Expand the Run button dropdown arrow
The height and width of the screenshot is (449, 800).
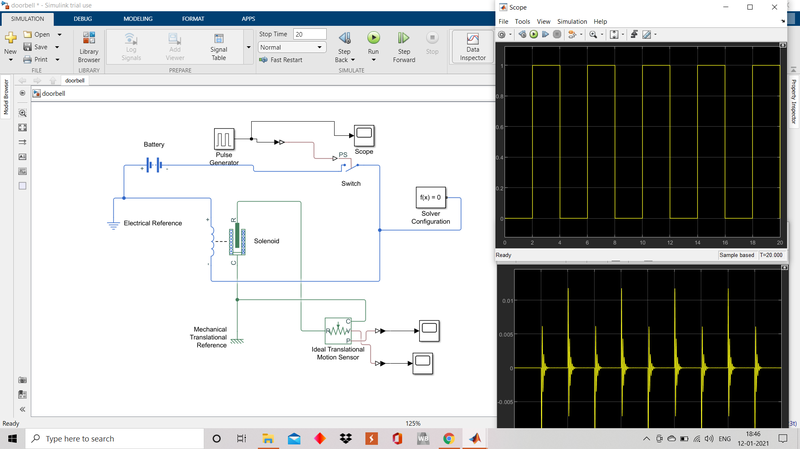373,60
